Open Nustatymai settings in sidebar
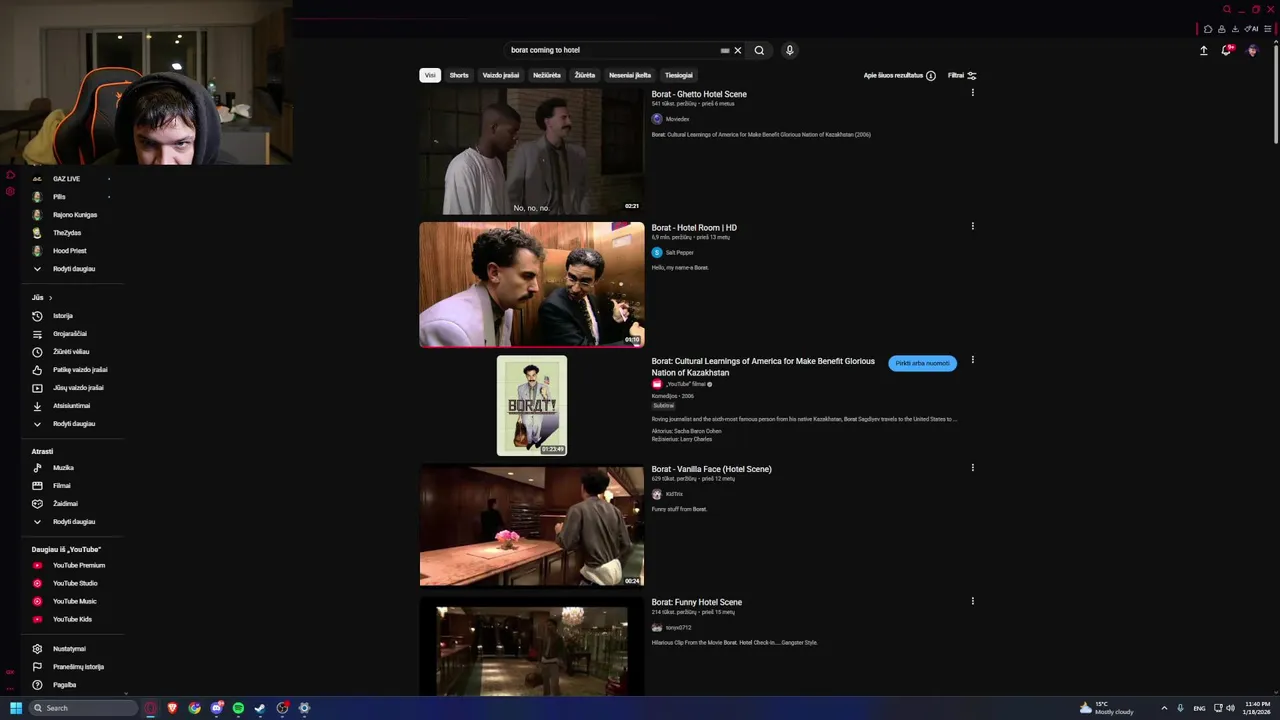This screenshot has width=1280, height=720. (70, 649)
